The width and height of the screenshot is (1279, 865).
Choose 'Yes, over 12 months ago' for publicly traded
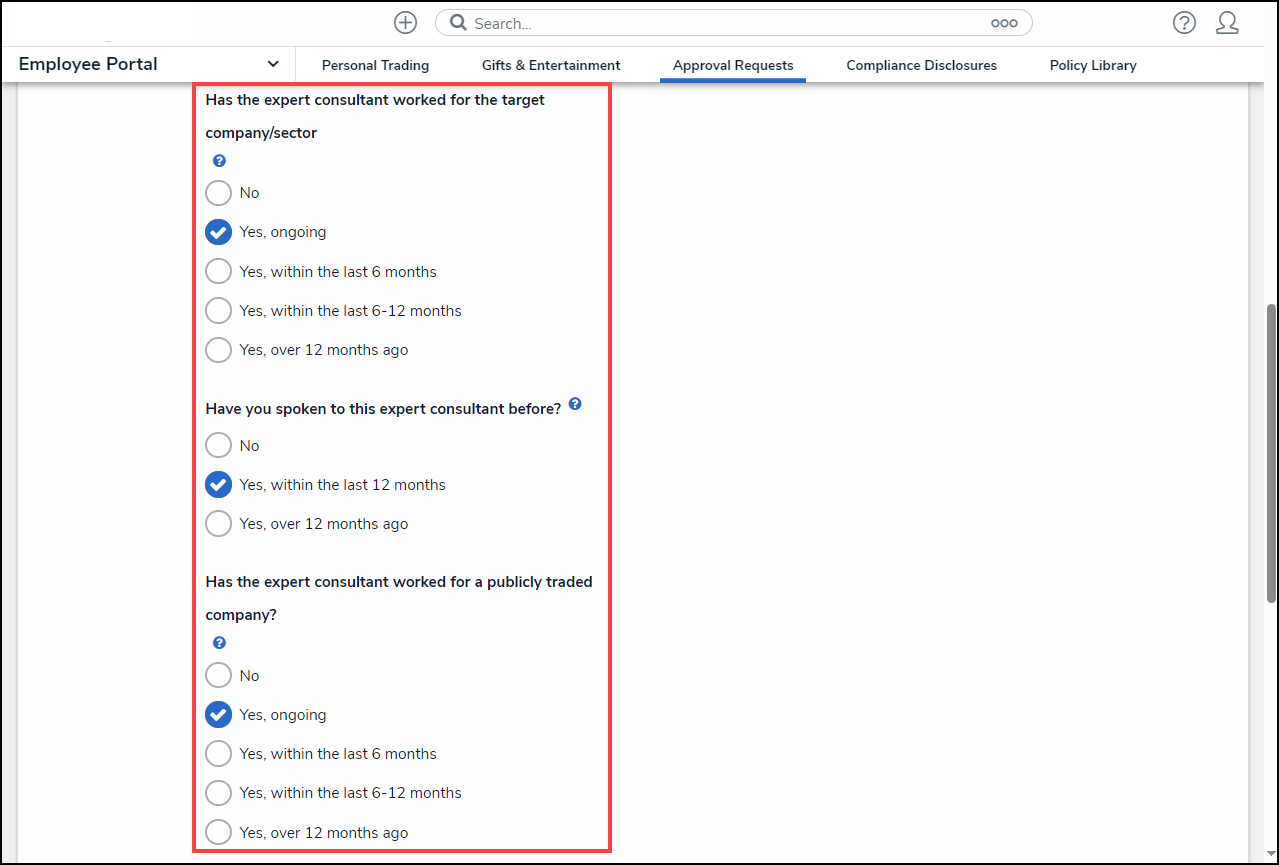coord(218,832)
